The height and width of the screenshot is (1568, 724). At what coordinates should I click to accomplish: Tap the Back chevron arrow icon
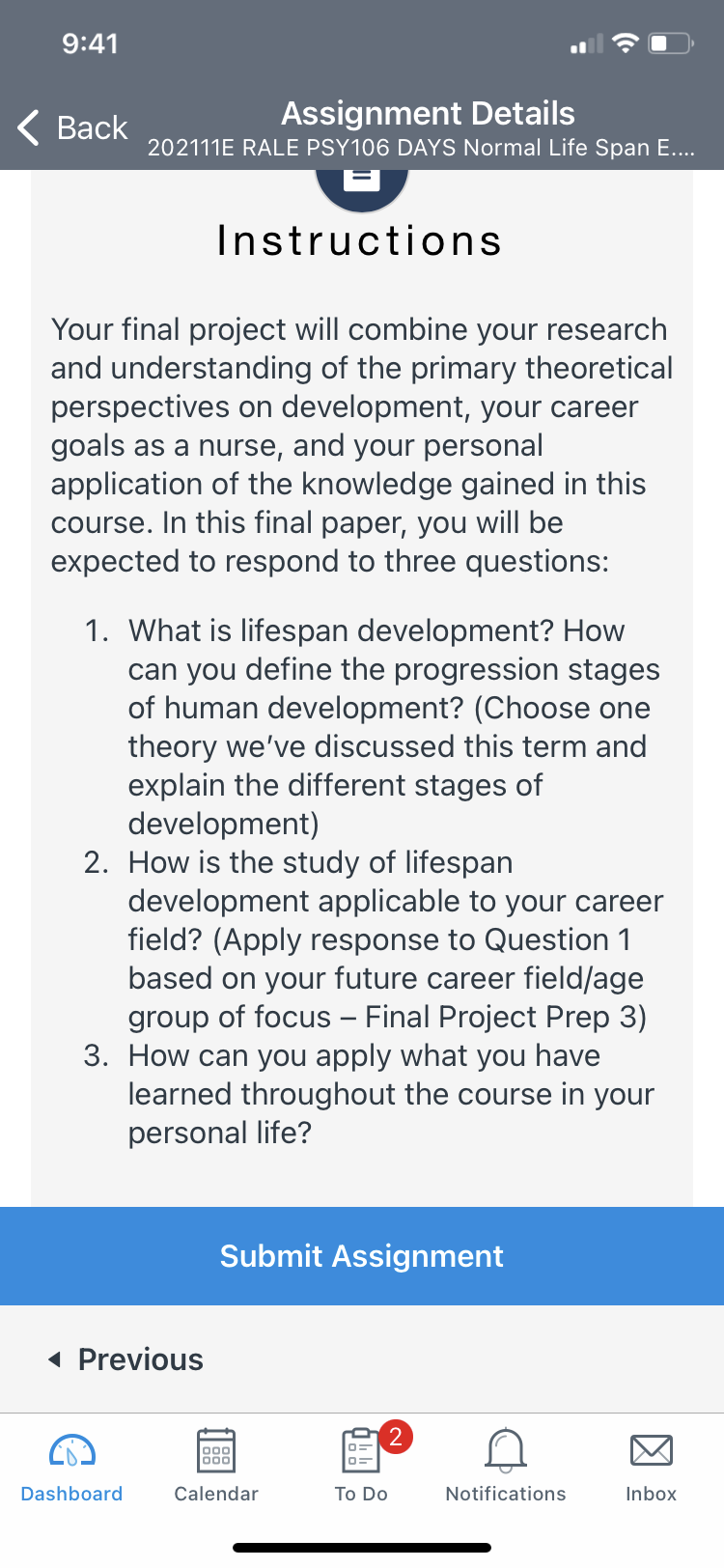[x=29, y=127]
